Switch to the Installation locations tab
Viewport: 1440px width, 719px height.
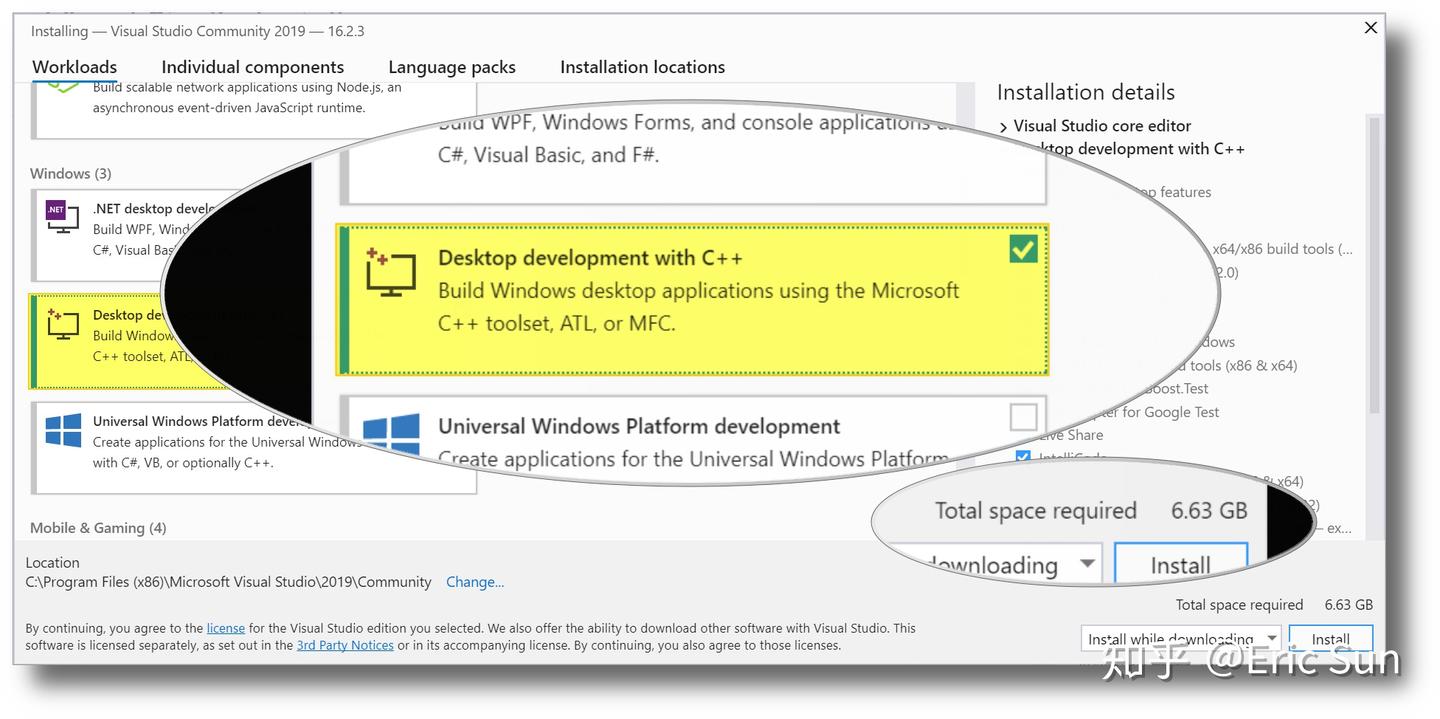tap(642, 66)
